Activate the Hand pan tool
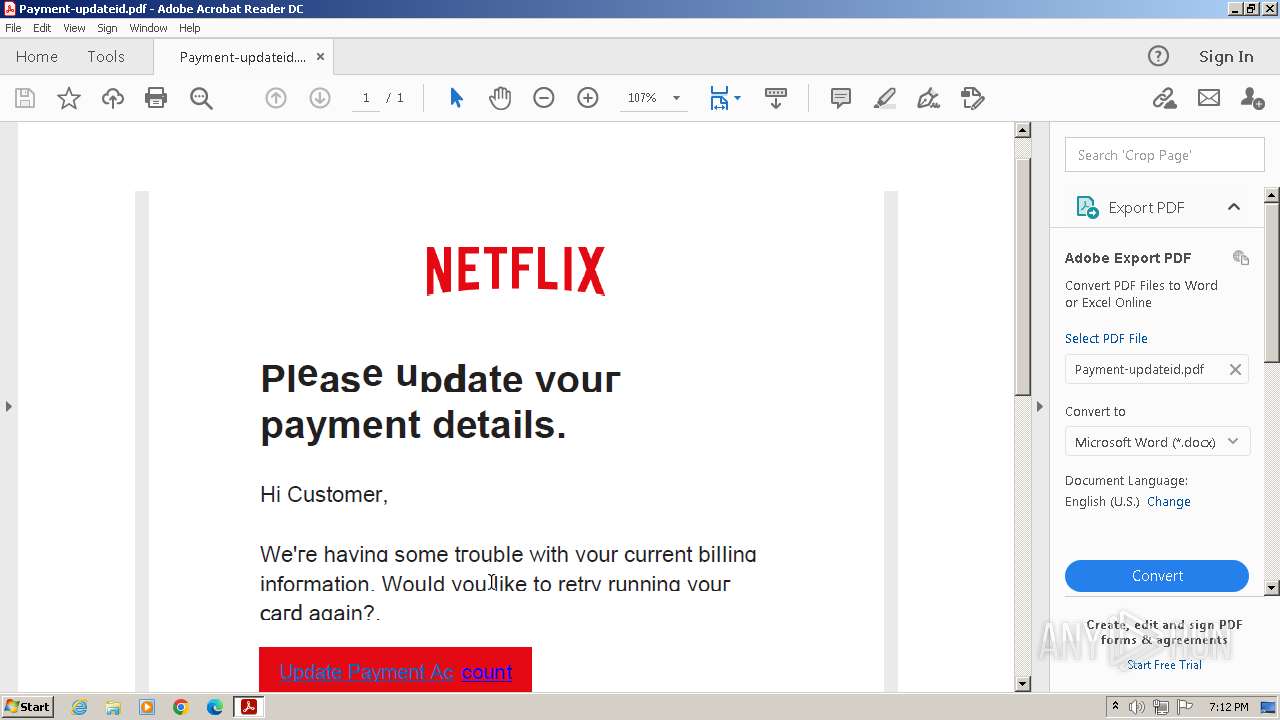Viewport: 1280px width, 720px height. tap(500, 98)
